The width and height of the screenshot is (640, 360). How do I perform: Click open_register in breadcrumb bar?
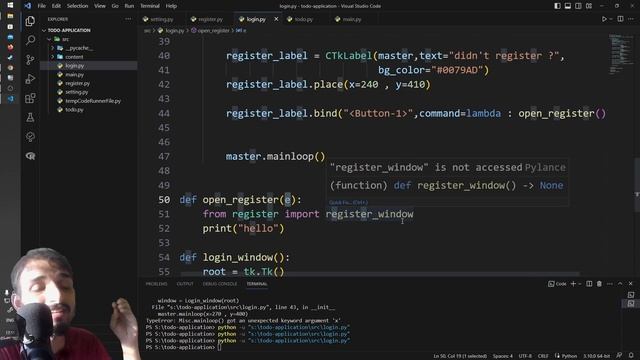213,31
